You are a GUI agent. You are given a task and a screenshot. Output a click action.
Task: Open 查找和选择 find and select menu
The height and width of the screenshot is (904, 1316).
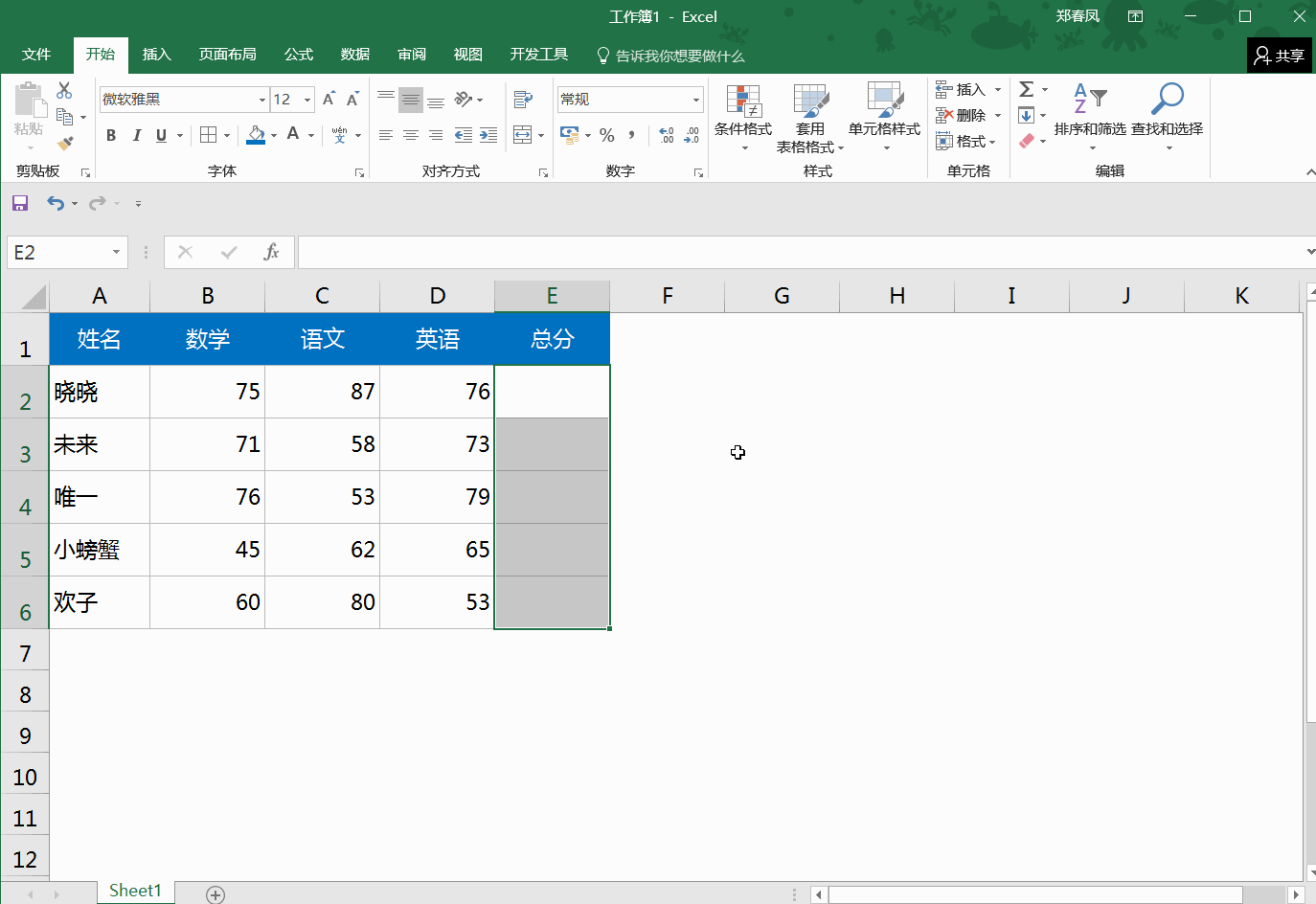[x=1167, y=118]
